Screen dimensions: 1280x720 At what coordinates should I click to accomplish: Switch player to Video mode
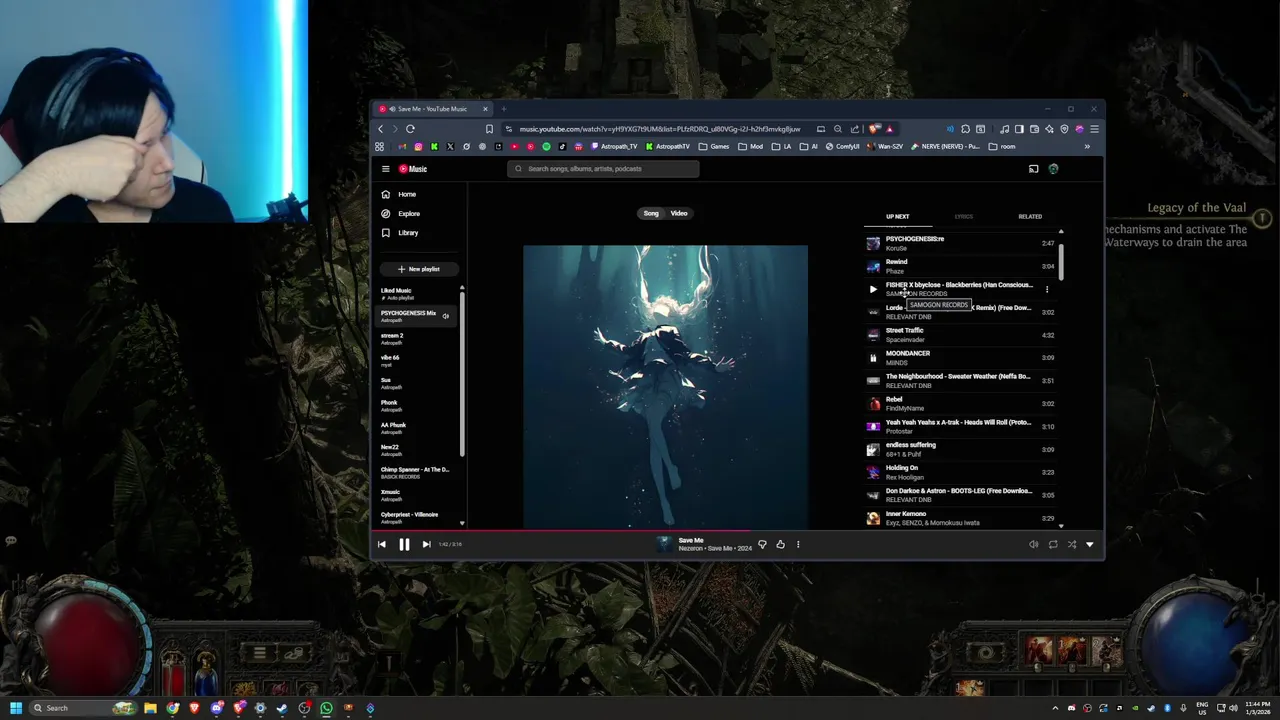coord(679,213)
